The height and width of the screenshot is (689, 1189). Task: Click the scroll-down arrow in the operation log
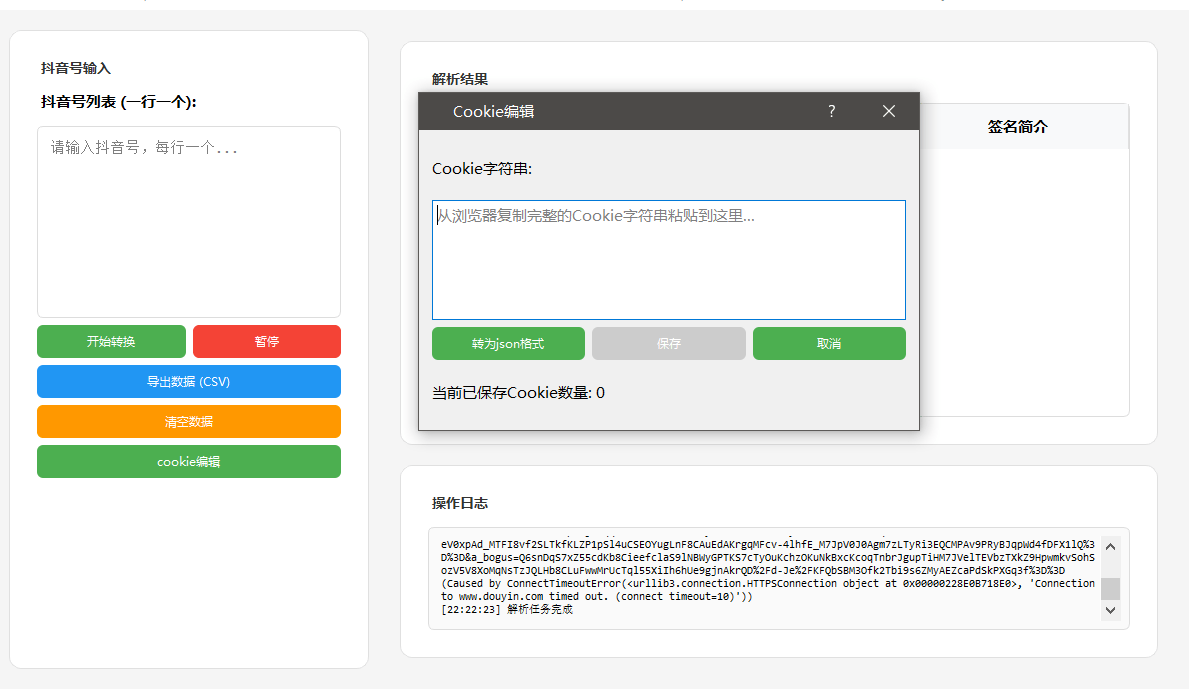click(1109, 609)
